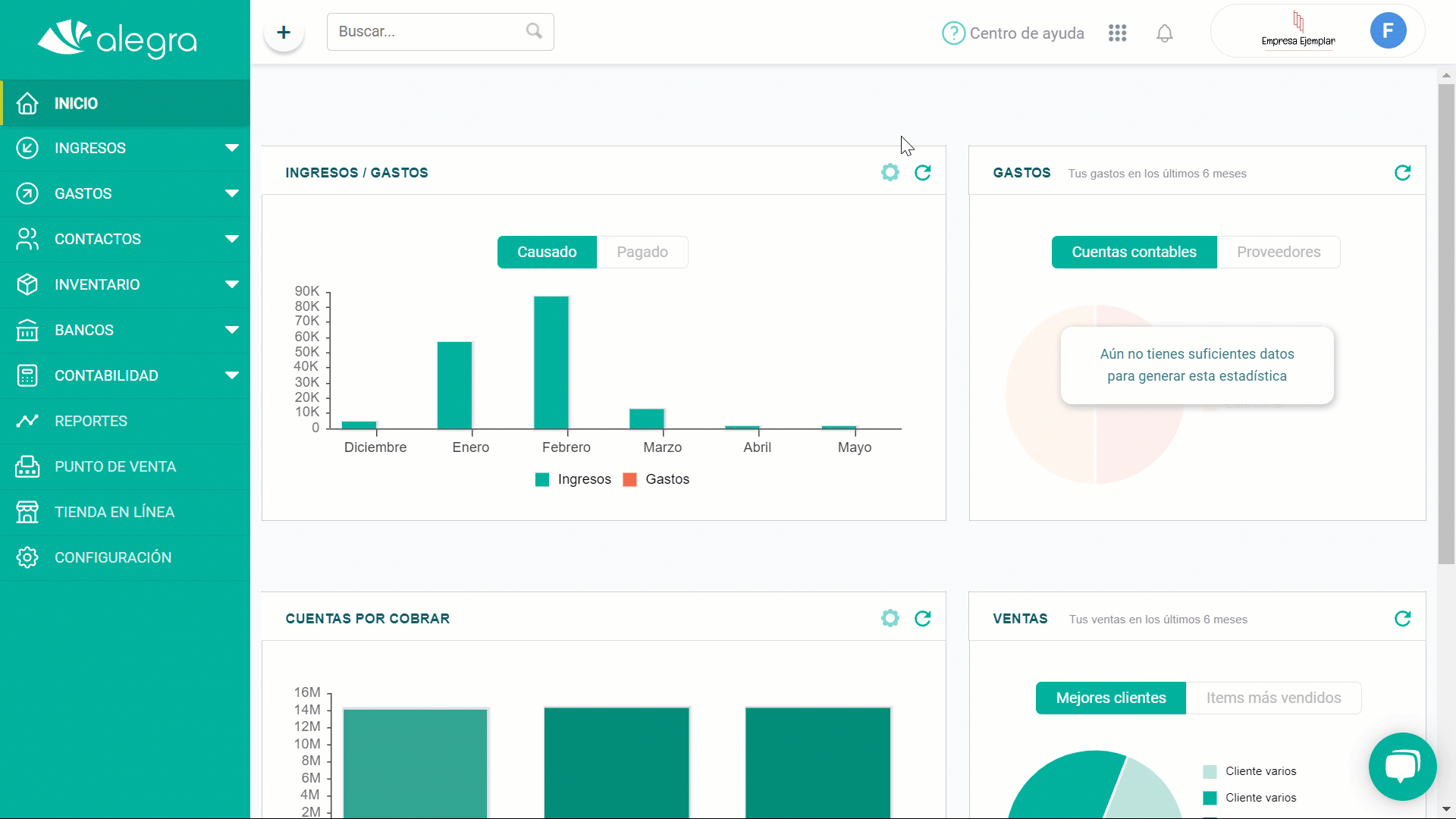
Task: Click the Febrero income bar
Action: (x=551, y=362)
